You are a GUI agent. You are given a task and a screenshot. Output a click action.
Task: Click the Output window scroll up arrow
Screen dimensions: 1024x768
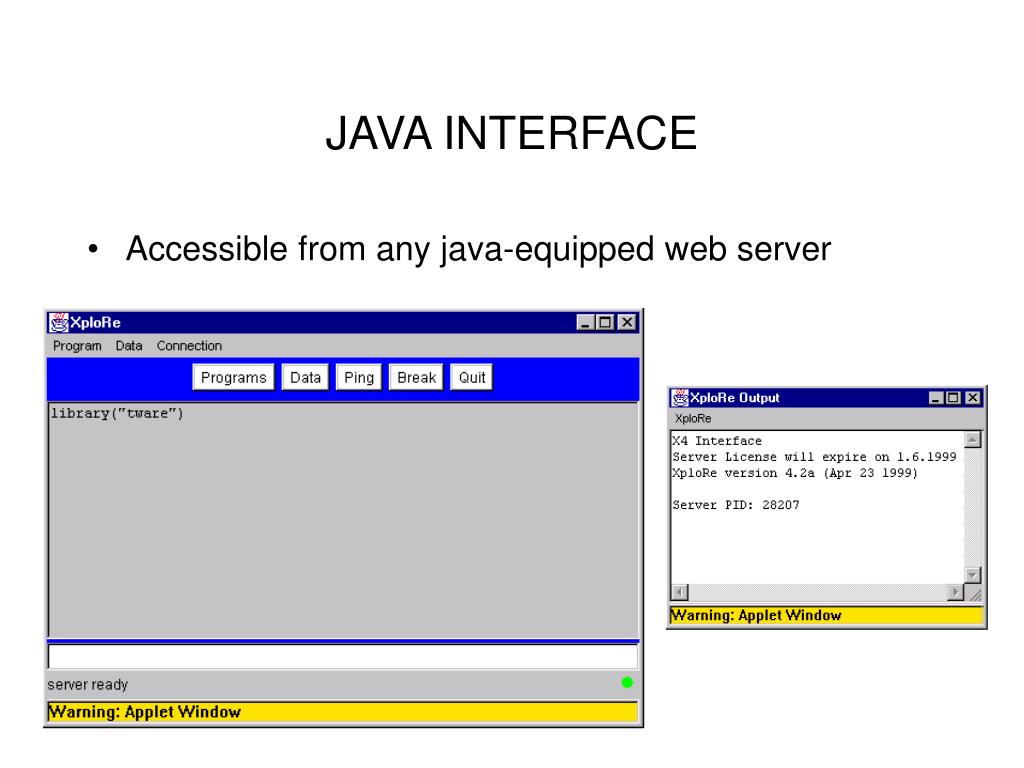973,440
